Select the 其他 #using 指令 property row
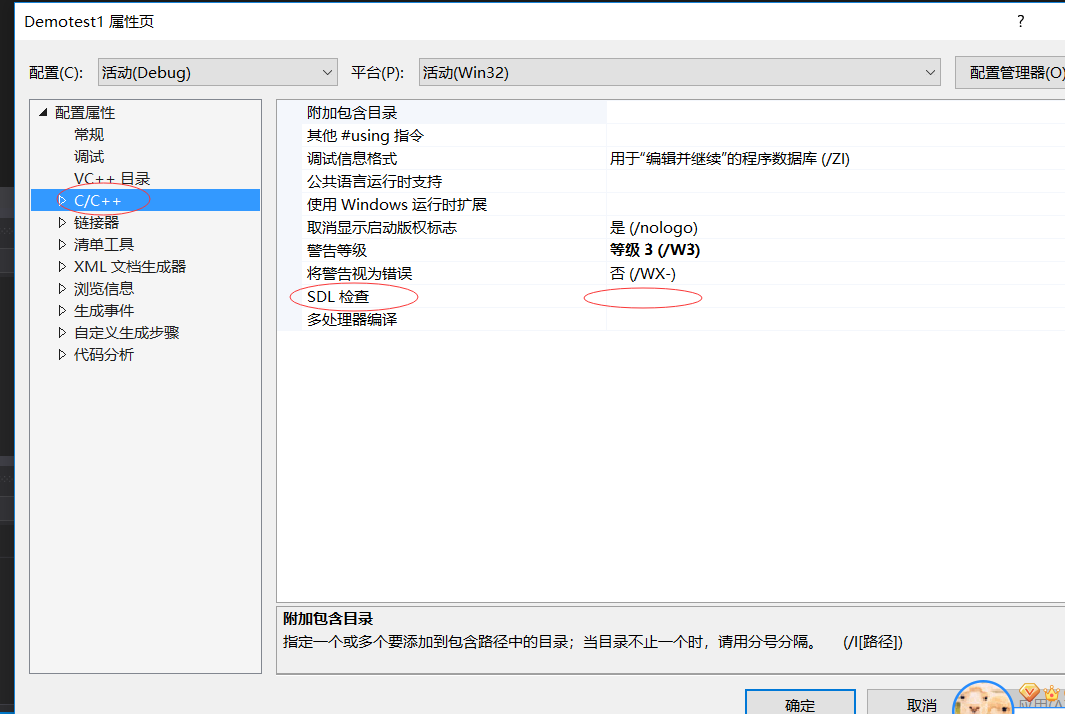Viewport: 1065px width, 714px height. click(454, 135)
